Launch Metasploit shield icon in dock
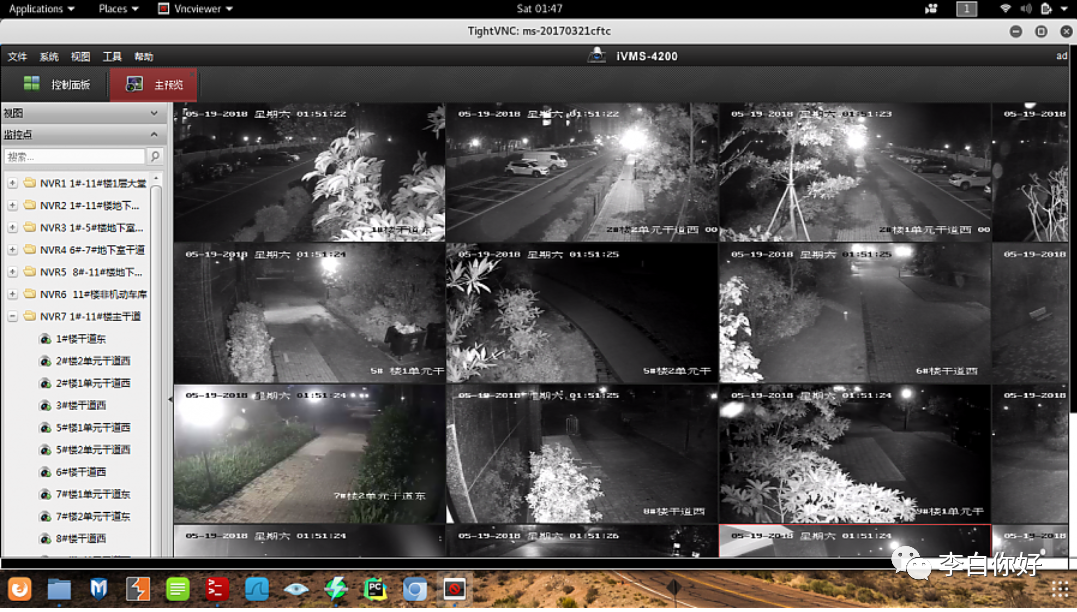This screenshot has height=612, width=1077. (99, 589)
